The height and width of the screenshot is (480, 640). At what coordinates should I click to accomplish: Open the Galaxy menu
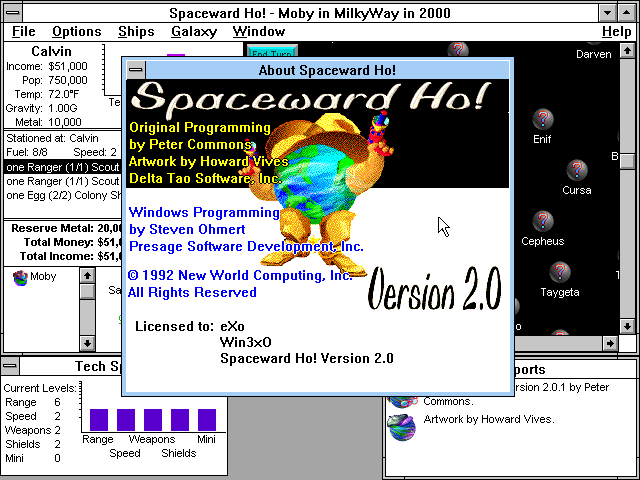pos(194,31)
